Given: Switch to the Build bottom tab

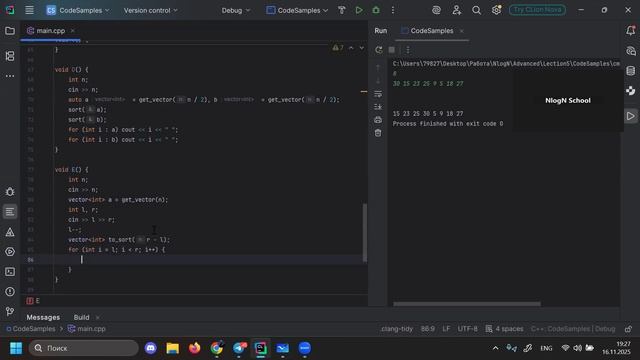Looking at the screenshot, I should pyautogui.click(x=81, y=317).
